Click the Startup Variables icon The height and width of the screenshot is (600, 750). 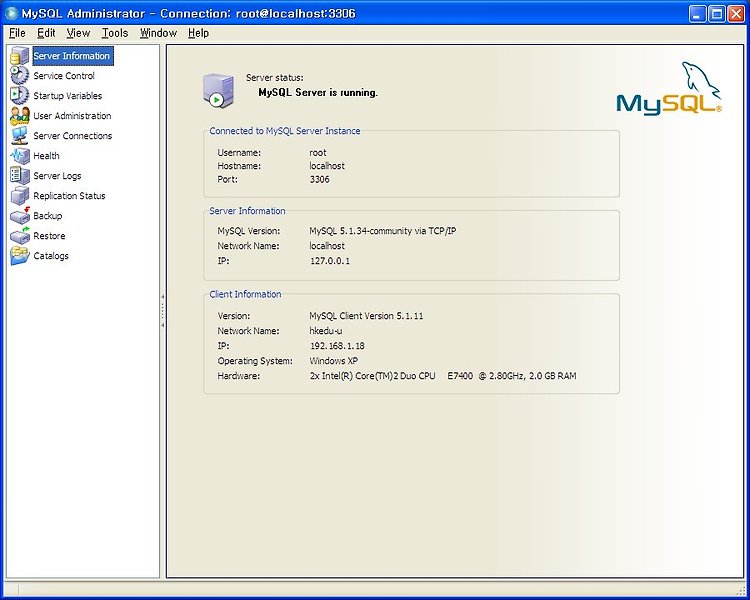[x=20, y=95]
